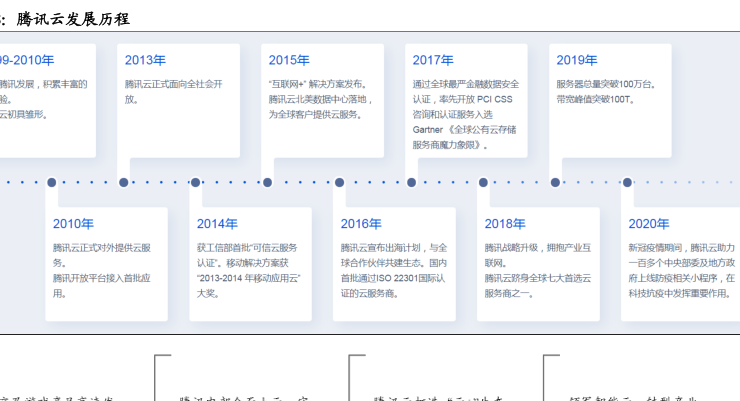Click the timeline dot for 2019年
Image resolution: width=740 pixels, height=401 pixels.
(555, 182)
